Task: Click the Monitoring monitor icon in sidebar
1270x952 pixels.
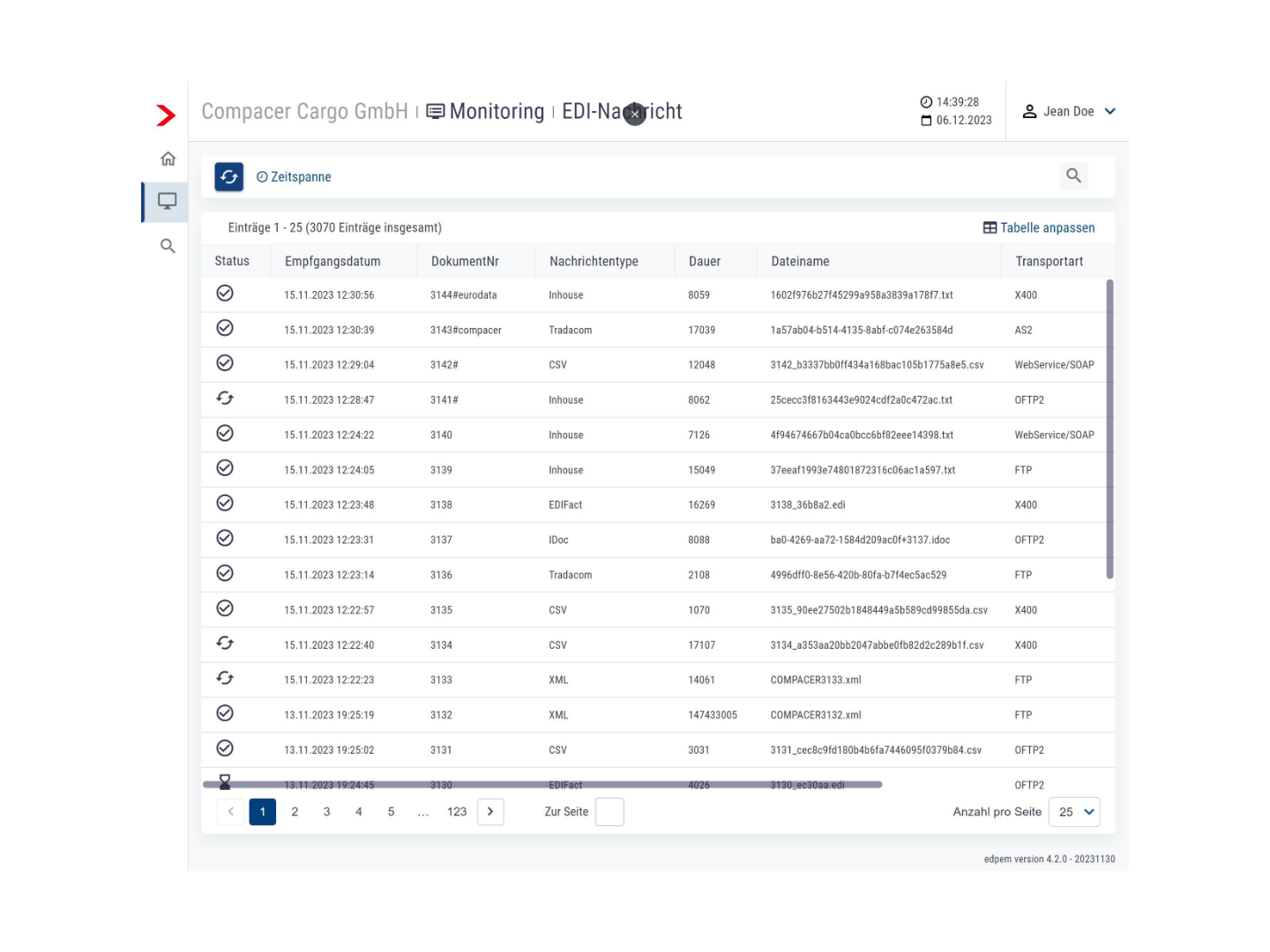Action: click(165, 202)
